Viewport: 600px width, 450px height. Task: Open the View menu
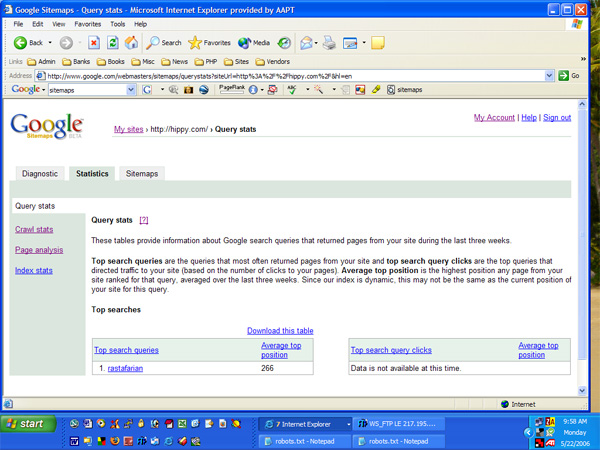point(59,24)
